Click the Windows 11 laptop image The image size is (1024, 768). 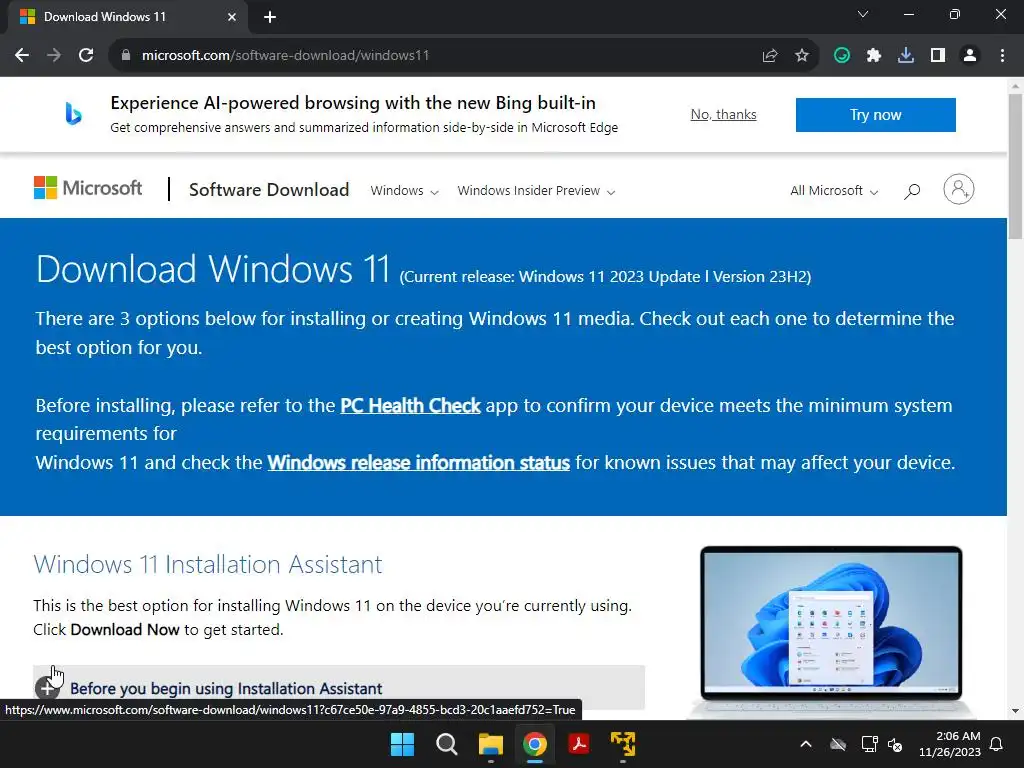pos(831,630)
